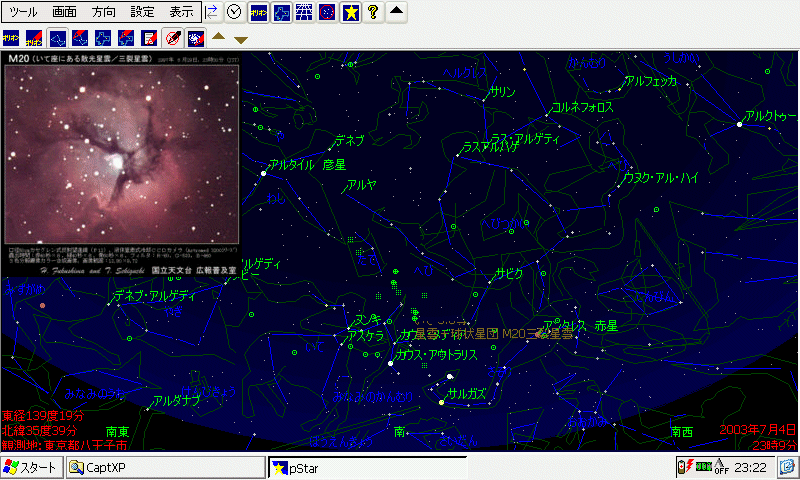Click the アルタイル star label on the map
This screenshot has width=800, height=480.
292,165
